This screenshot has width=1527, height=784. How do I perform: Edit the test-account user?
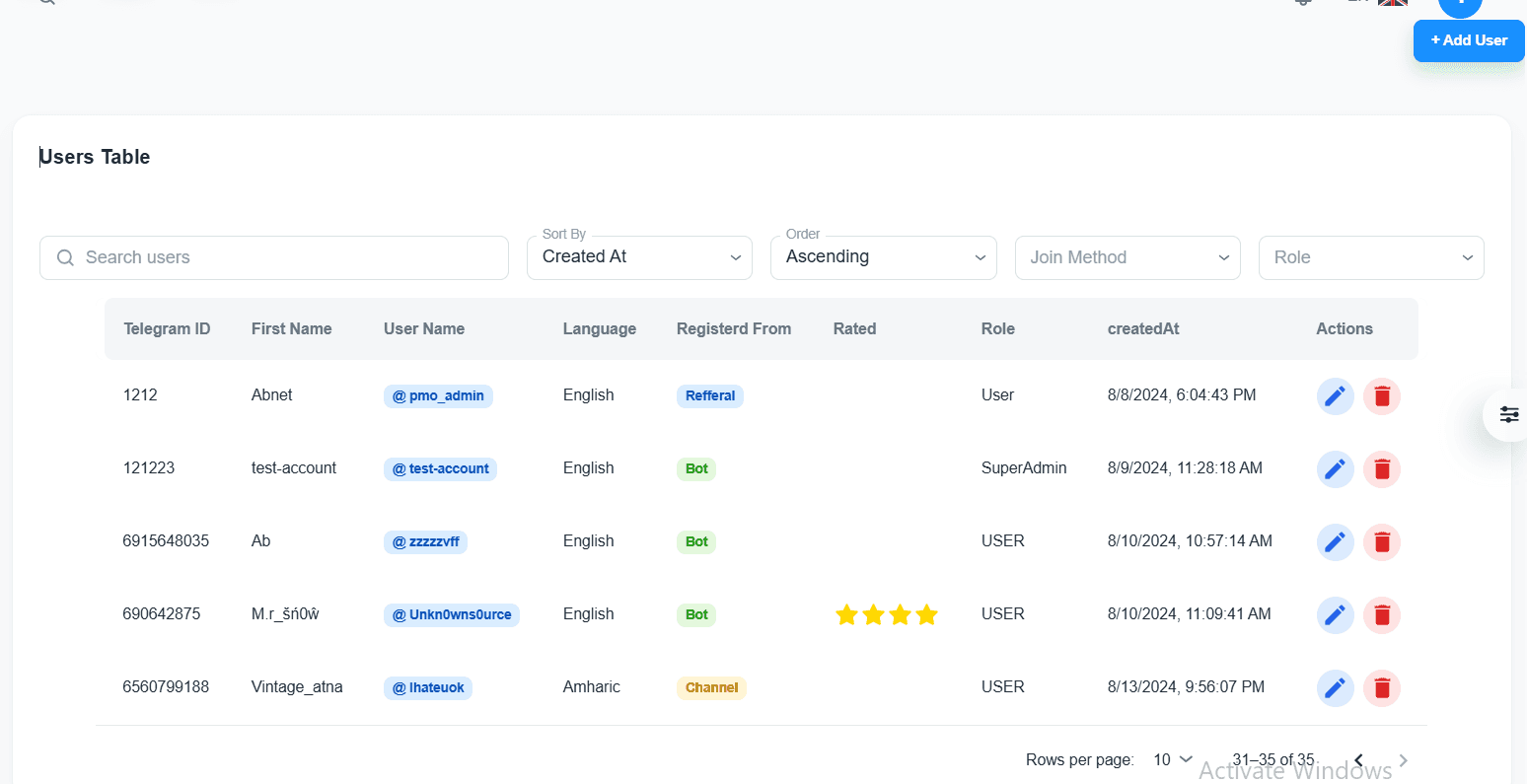pyautogui.click(x=1335, y=469)
